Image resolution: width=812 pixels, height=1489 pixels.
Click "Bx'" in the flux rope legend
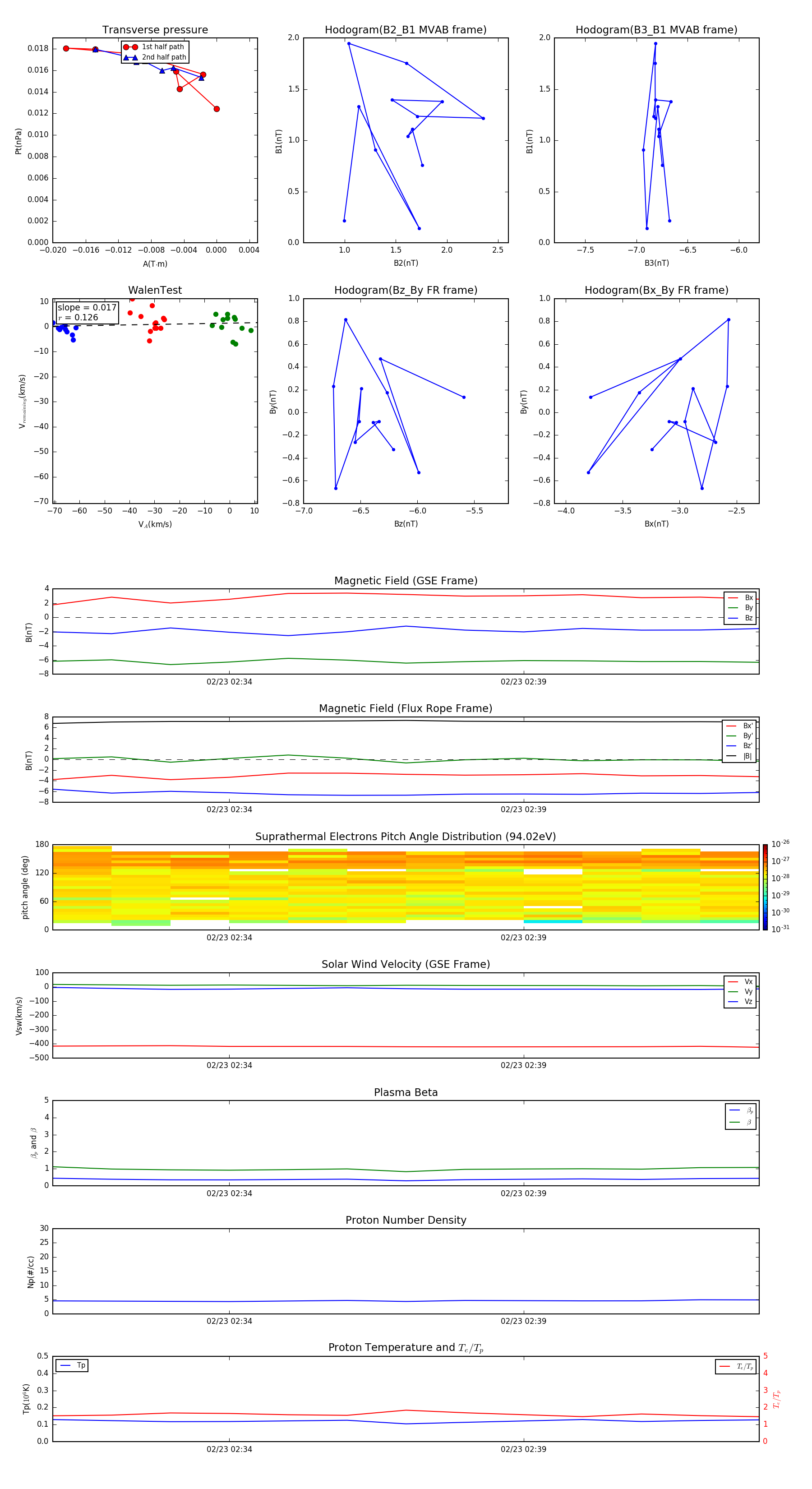[x=747, y=726]
